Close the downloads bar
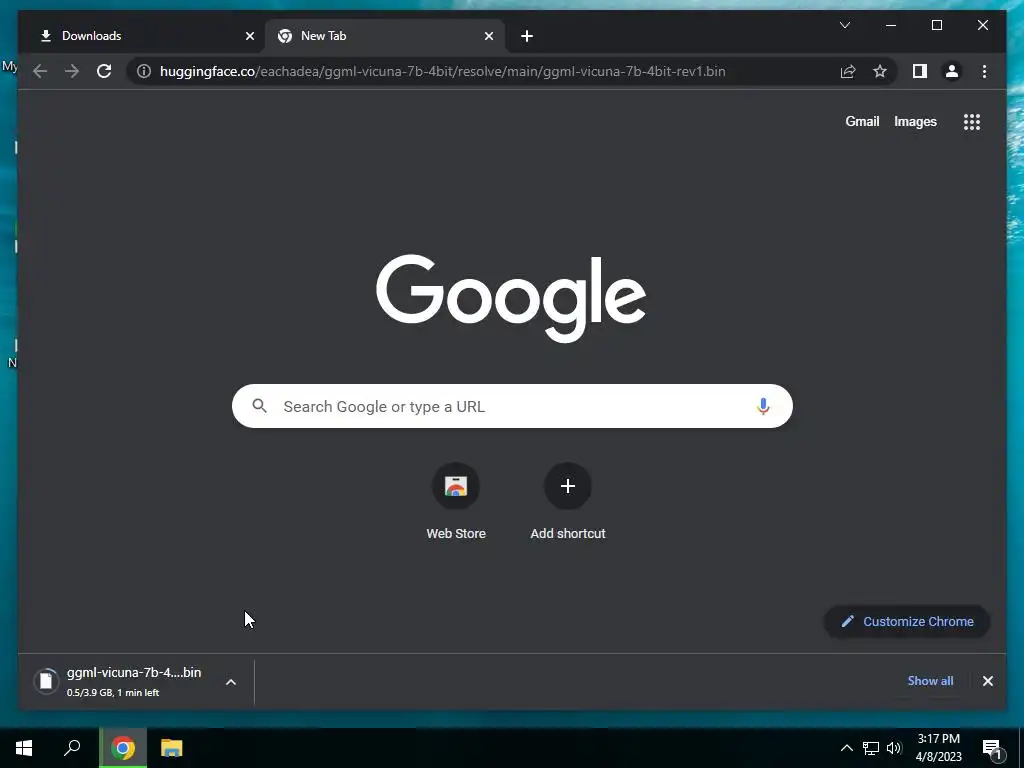Image resolution: width=1024 pixels, height=768 pixels. click(x=987, y=681)
